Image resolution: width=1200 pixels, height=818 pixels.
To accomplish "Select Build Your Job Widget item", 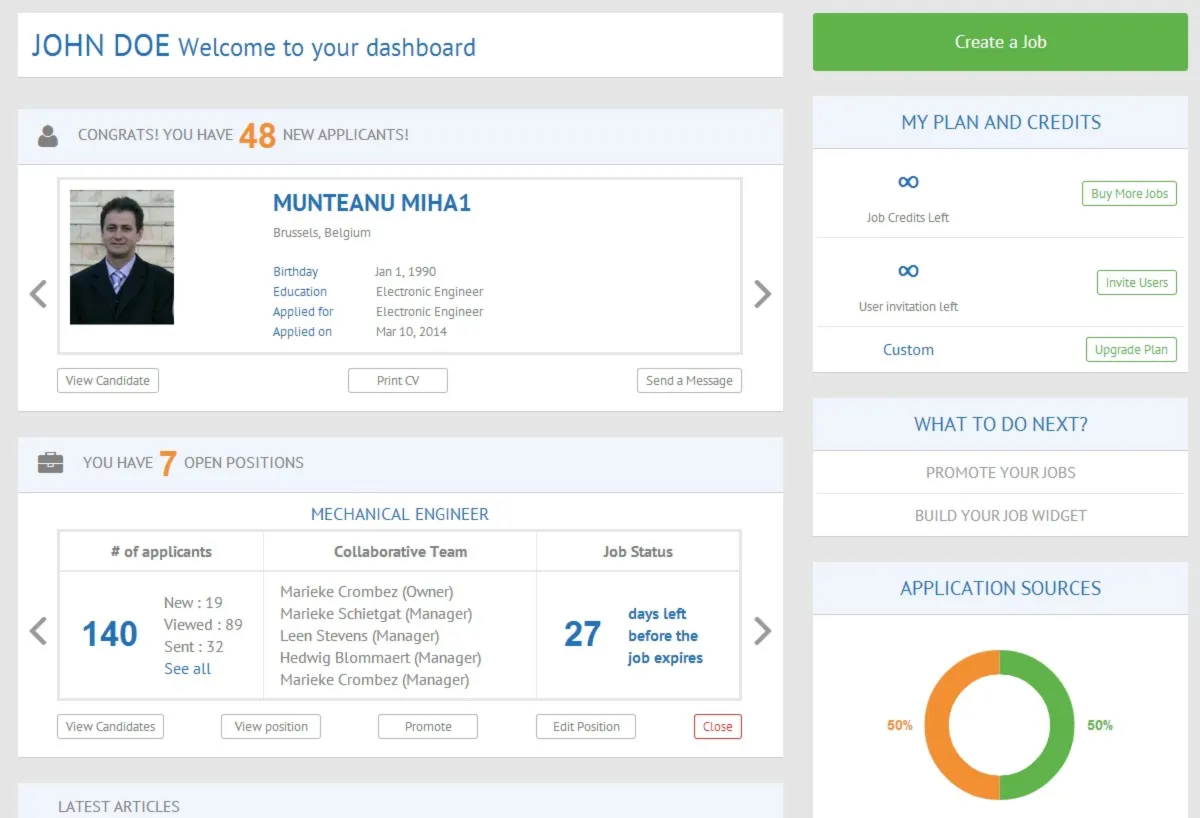I will (x=1000, y=516).
